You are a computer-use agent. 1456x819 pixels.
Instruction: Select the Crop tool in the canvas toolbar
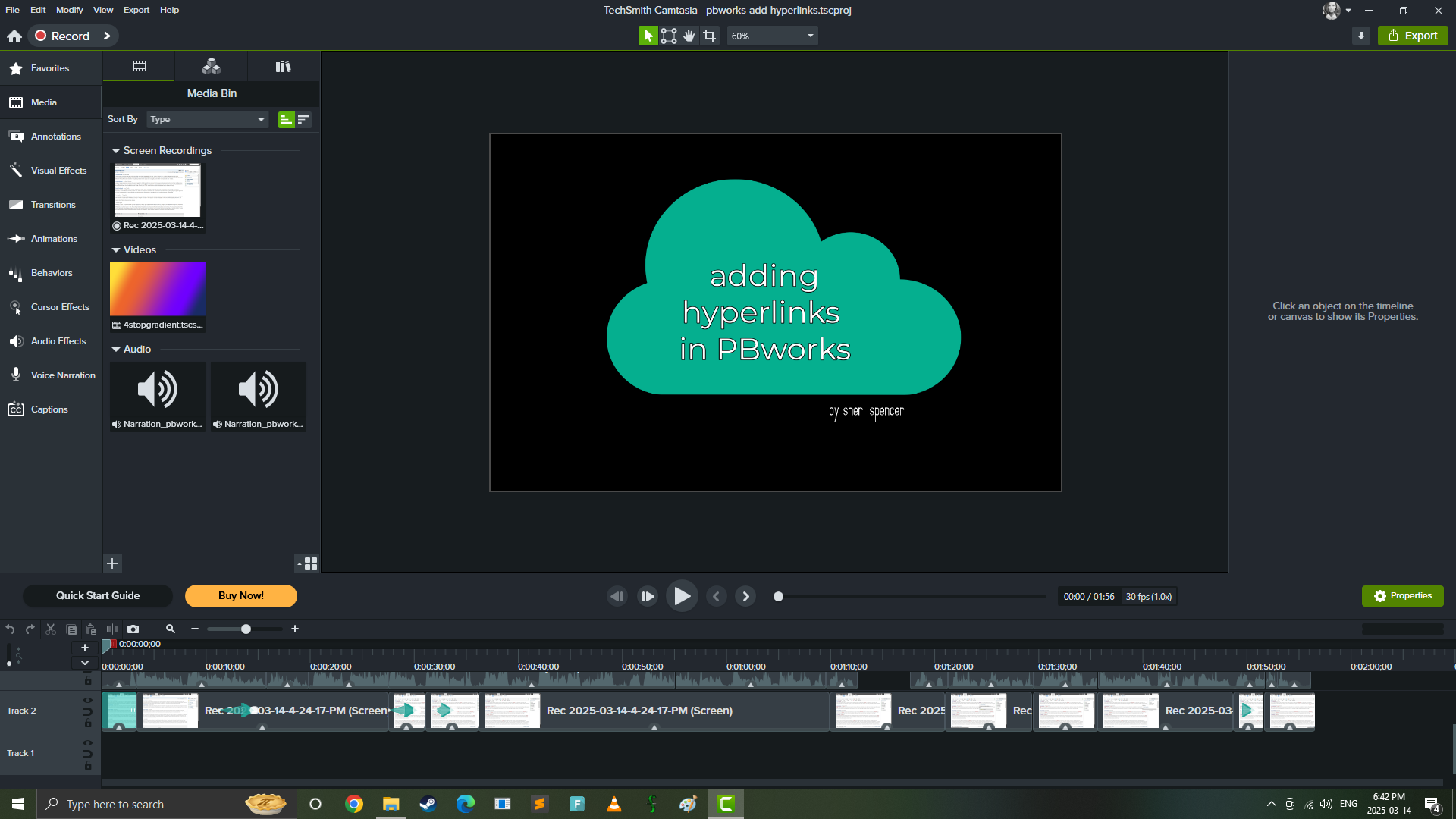coord(710,36)
